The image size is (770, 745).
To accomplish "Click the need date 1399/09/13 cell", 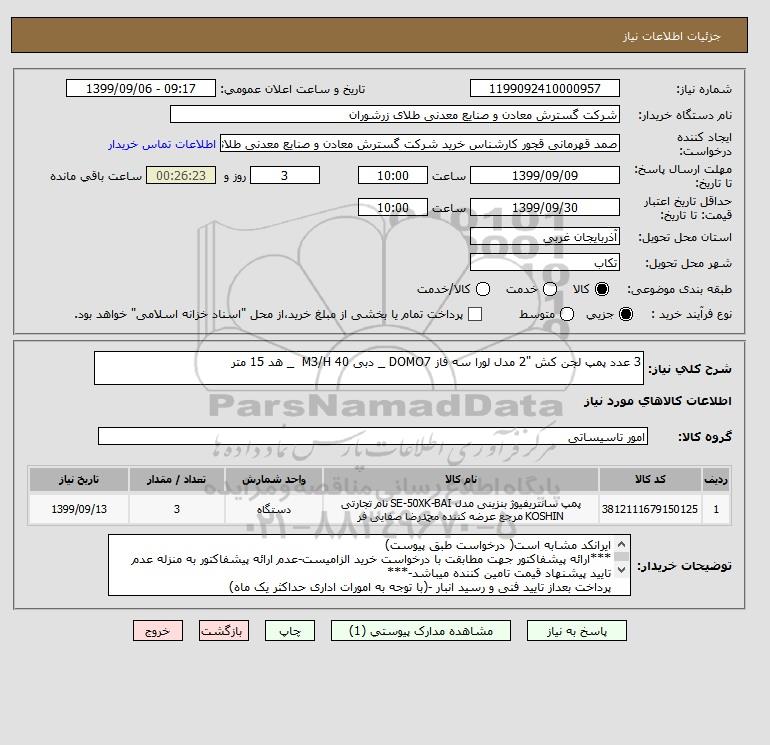I will [79, 509].
